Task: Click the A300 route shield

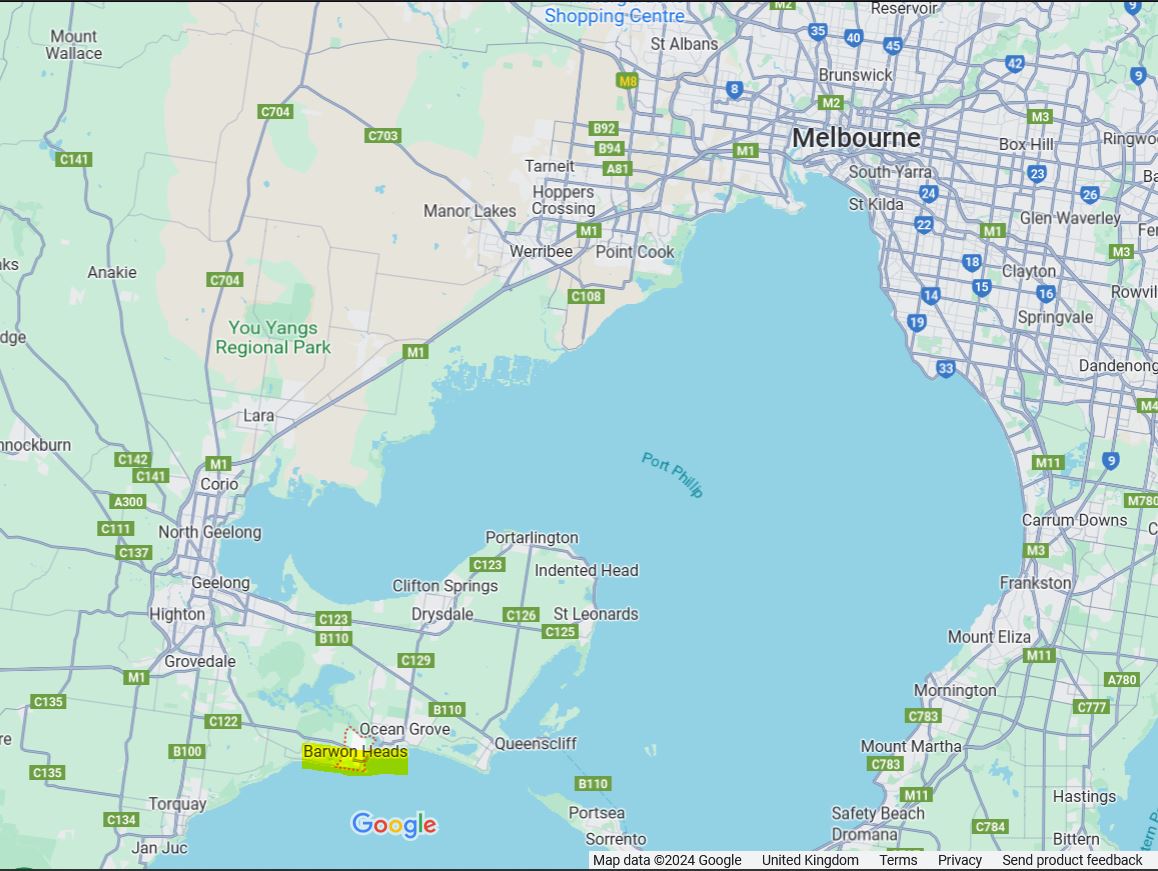Action: point(128,502)
